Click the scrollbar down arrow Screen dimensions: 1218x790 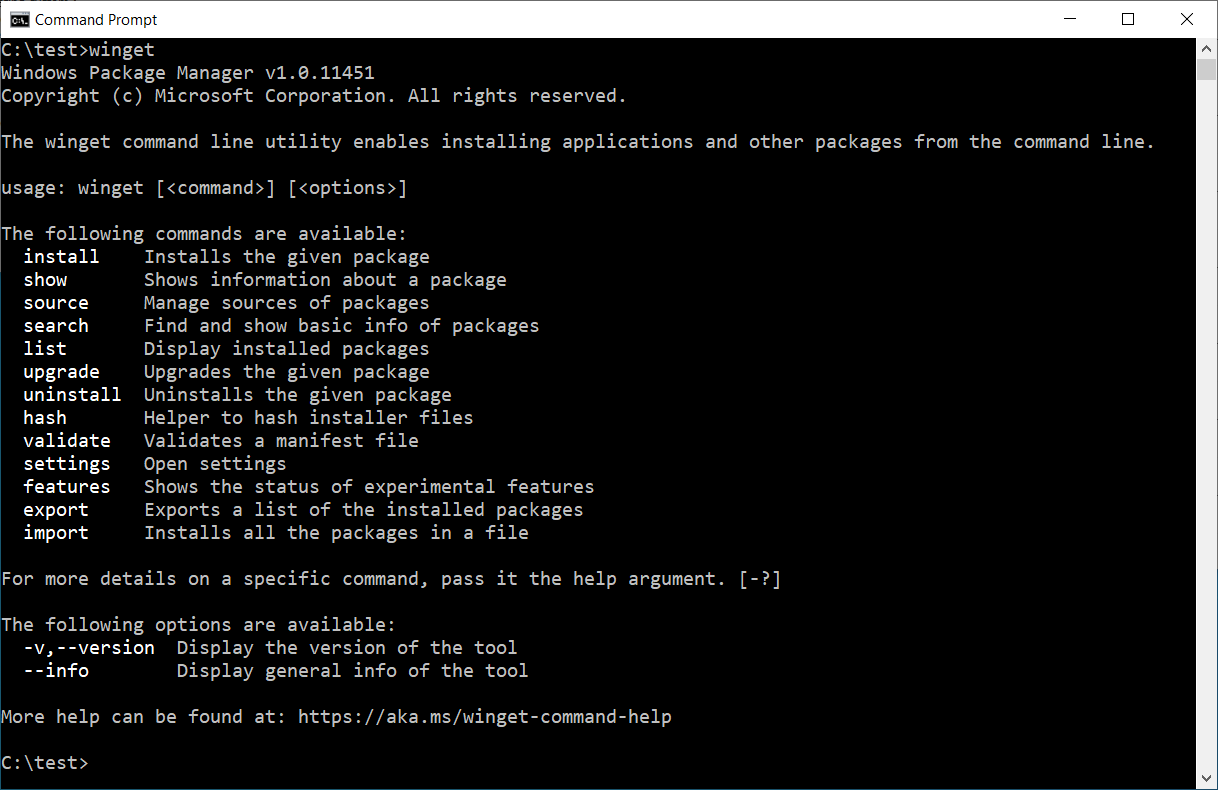click(x=1205, y=779)
